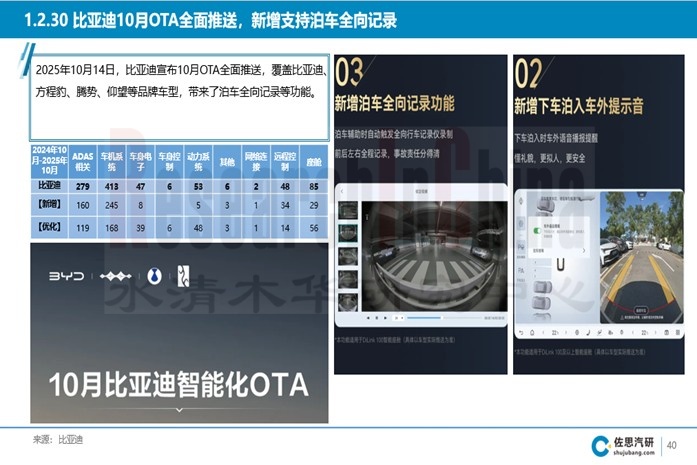Select the bottom recording thumbnail

(348, 302)
